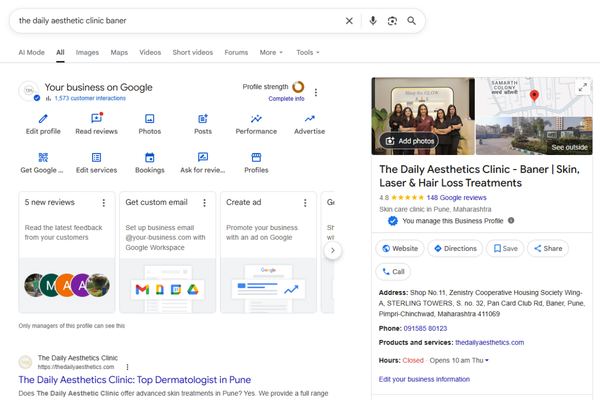The image size is (600, 400).
Task: View the Profile strength progress ring
Action: (x=299, y=88)
